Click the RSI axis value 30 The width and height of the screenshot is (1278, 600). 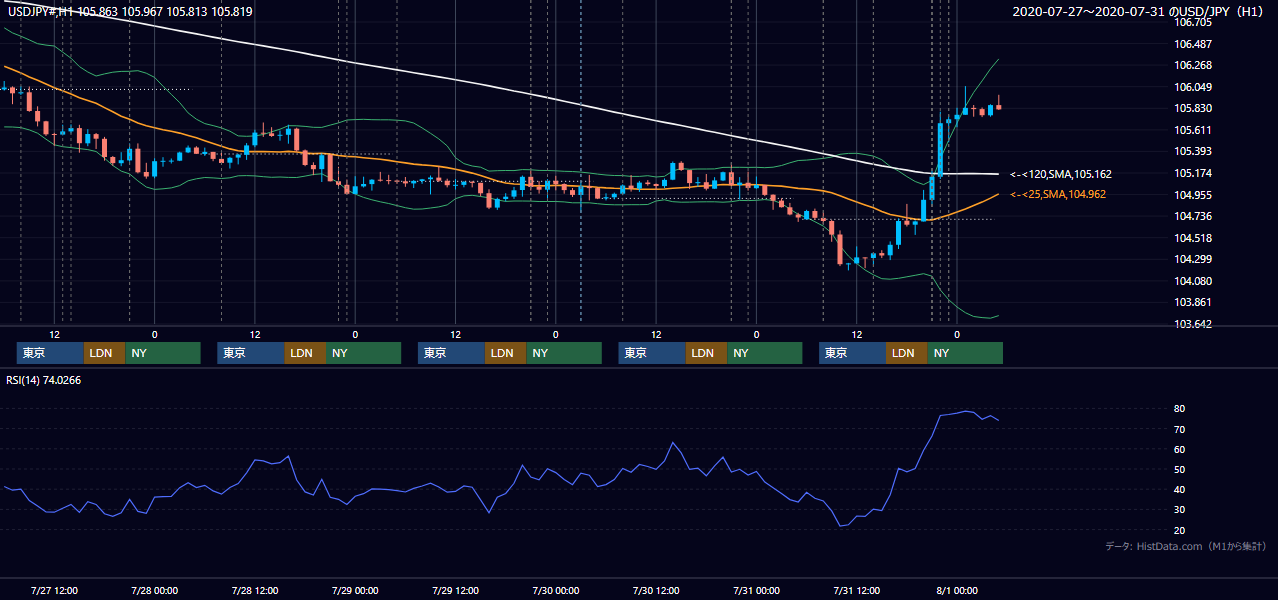coord(1180,510)
